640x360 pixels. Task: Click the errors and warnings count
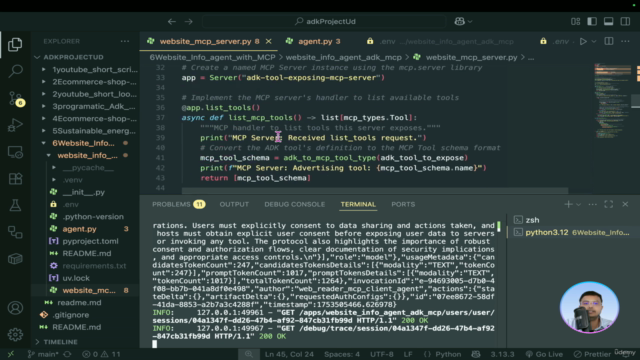coord(101,354)
